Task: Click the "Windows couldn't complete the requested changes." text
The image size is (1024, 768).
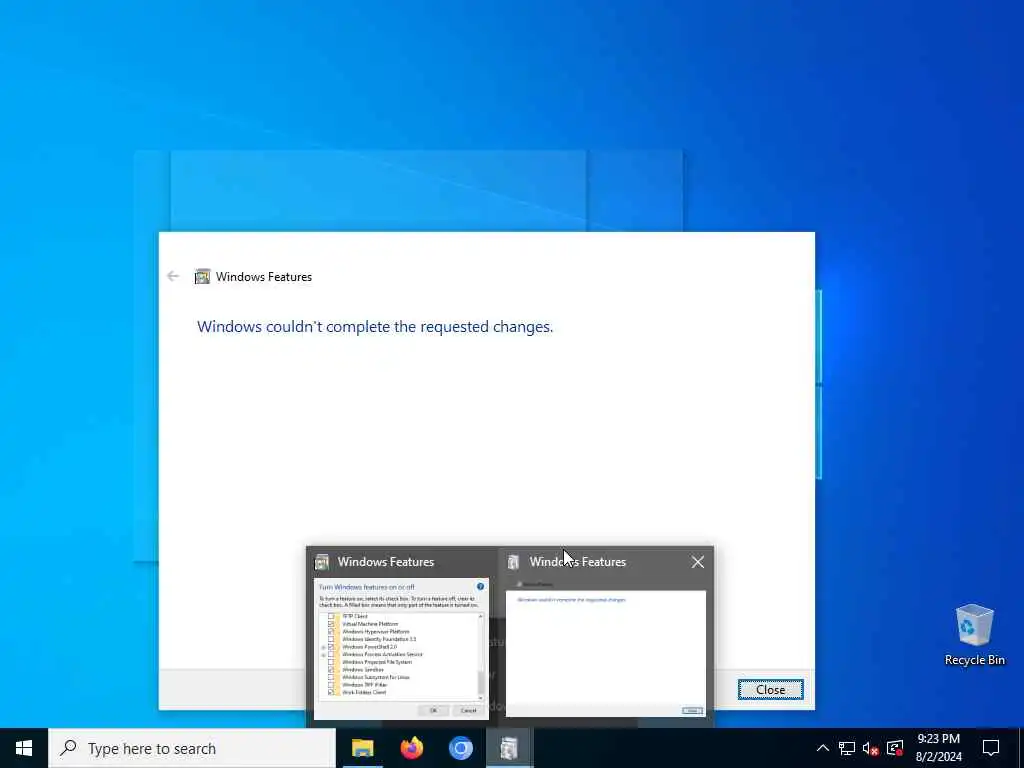Action: point(375,327)
